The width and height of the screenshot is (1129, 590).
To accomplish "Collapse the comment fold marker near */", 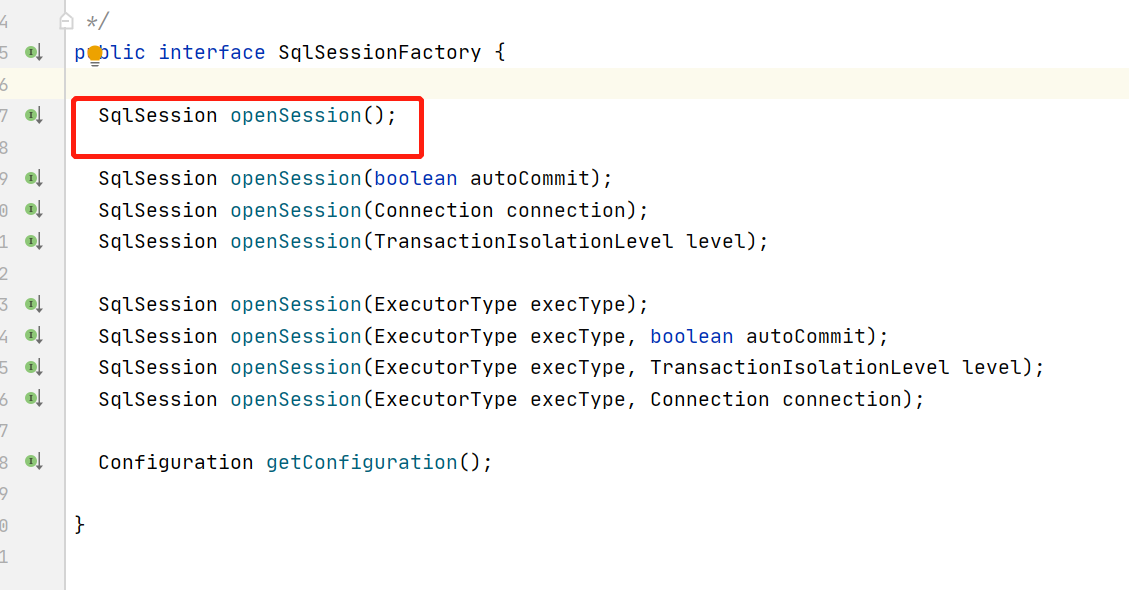I will 66,22.
